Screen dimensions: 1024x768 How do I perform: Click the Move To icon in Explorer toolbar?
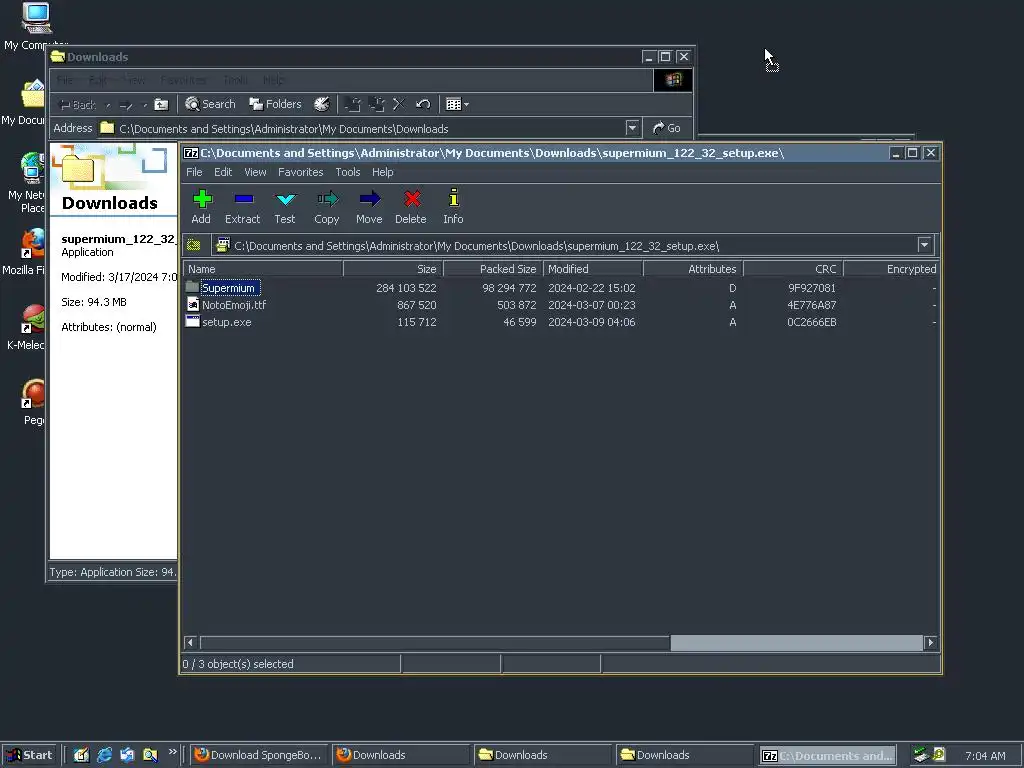click(353, 104)
